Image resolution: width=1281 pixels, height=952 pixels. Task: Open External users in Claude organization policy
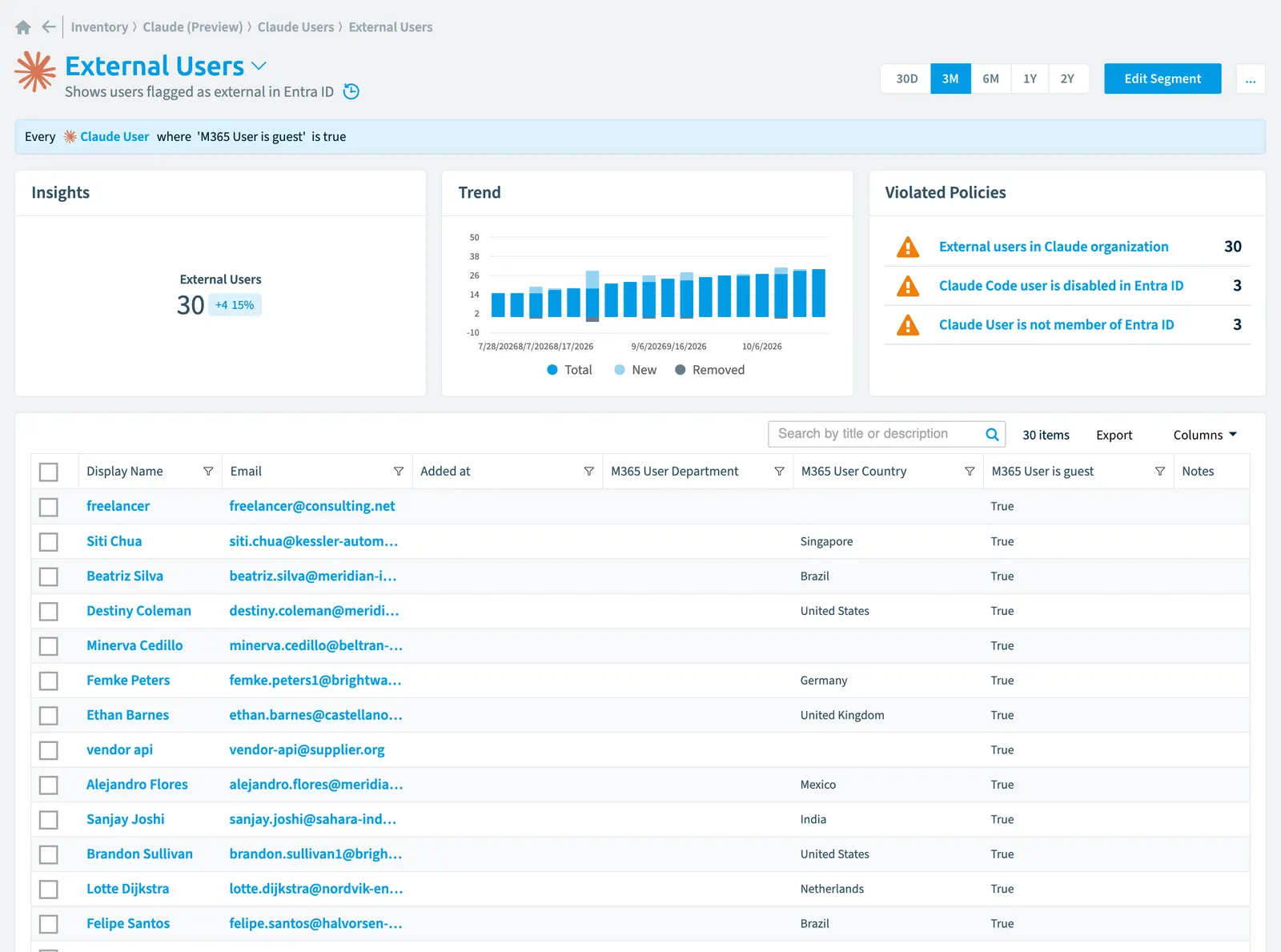[1054, 247]
